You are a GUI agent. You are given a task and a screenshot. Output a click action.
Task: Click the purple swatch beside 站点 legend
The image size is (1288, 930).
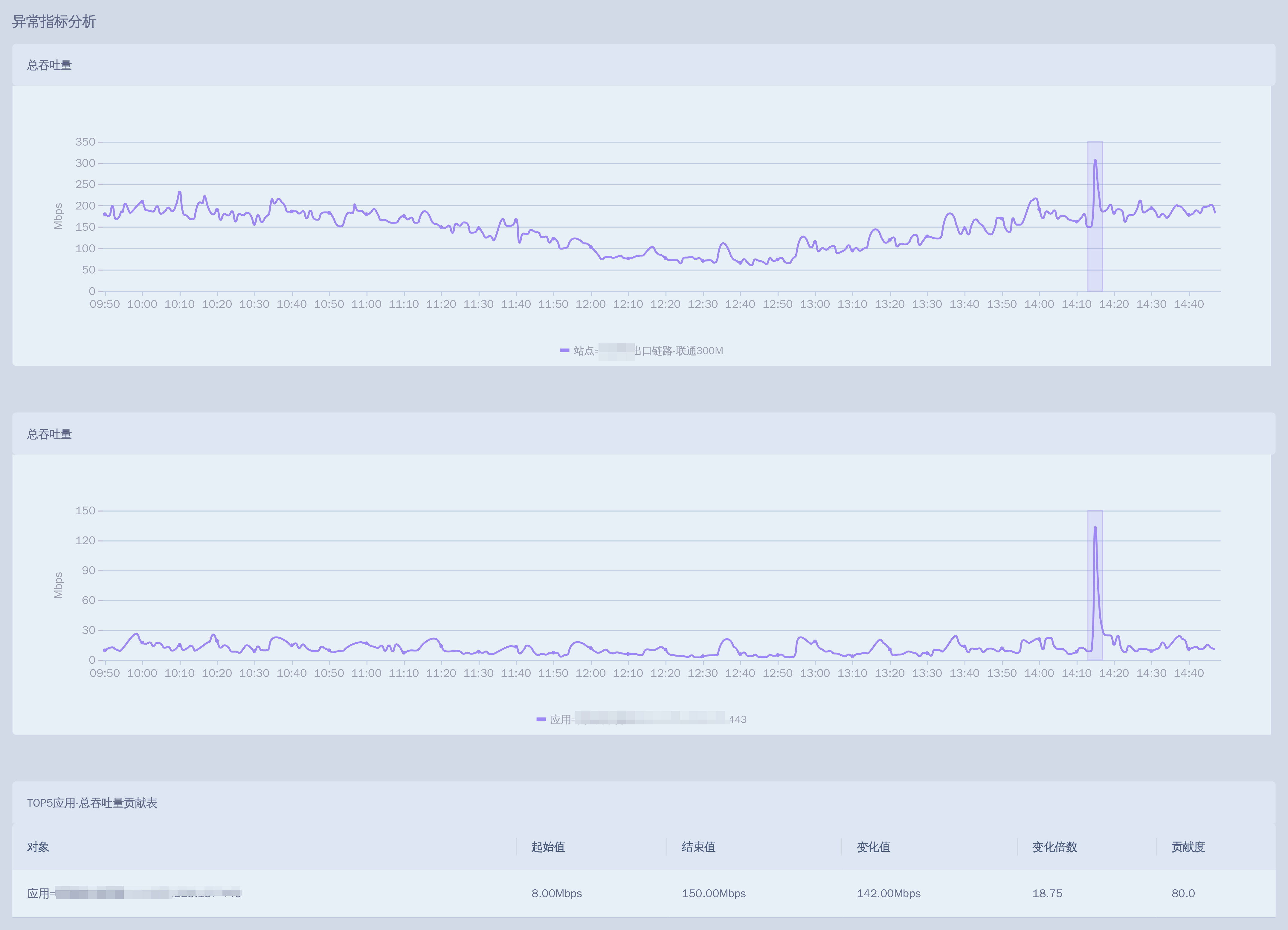click(x=564, y=351)
